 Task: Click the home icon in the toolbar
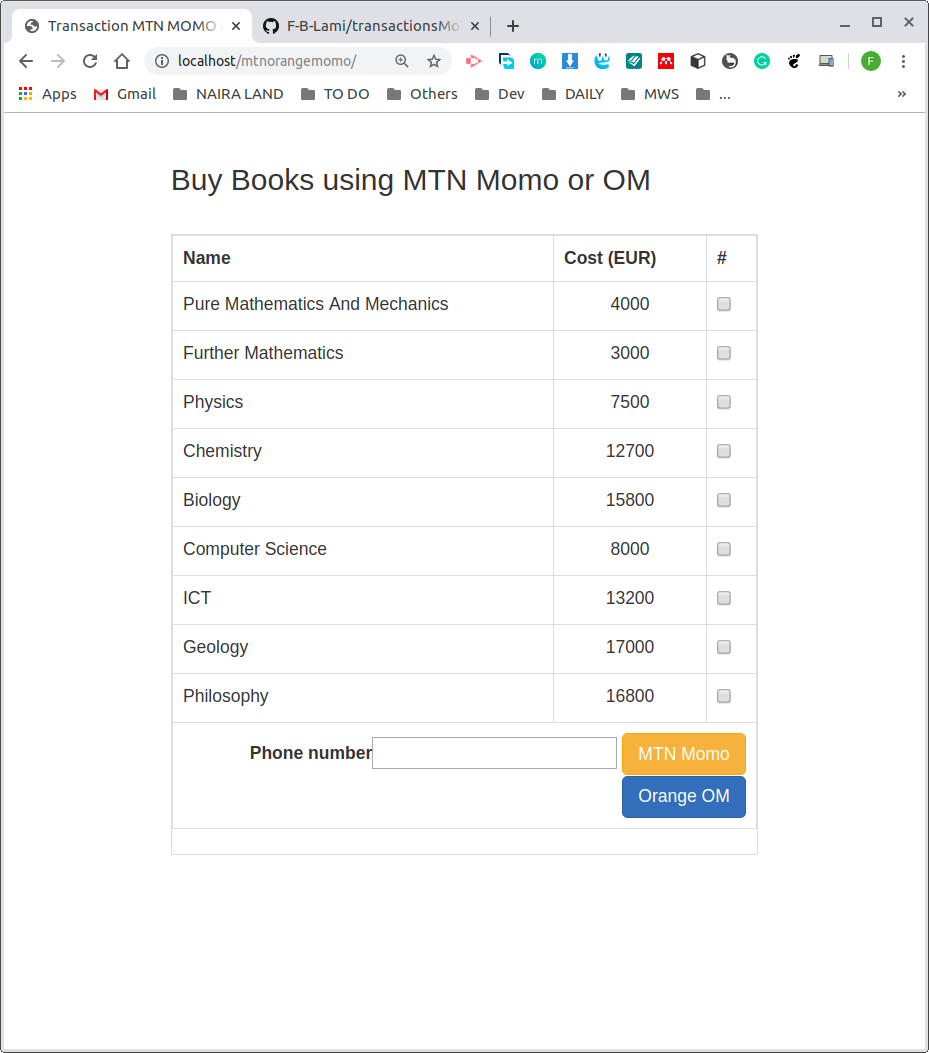click(x=122, y=61)
